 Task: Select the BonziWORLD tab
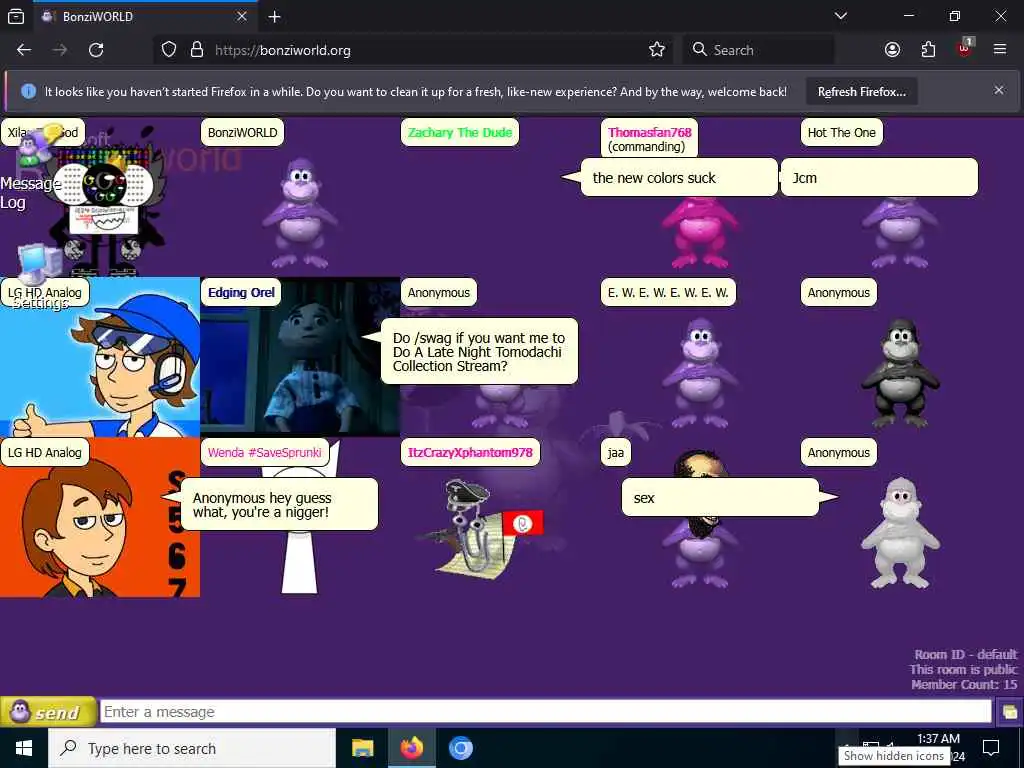[144, 17]
